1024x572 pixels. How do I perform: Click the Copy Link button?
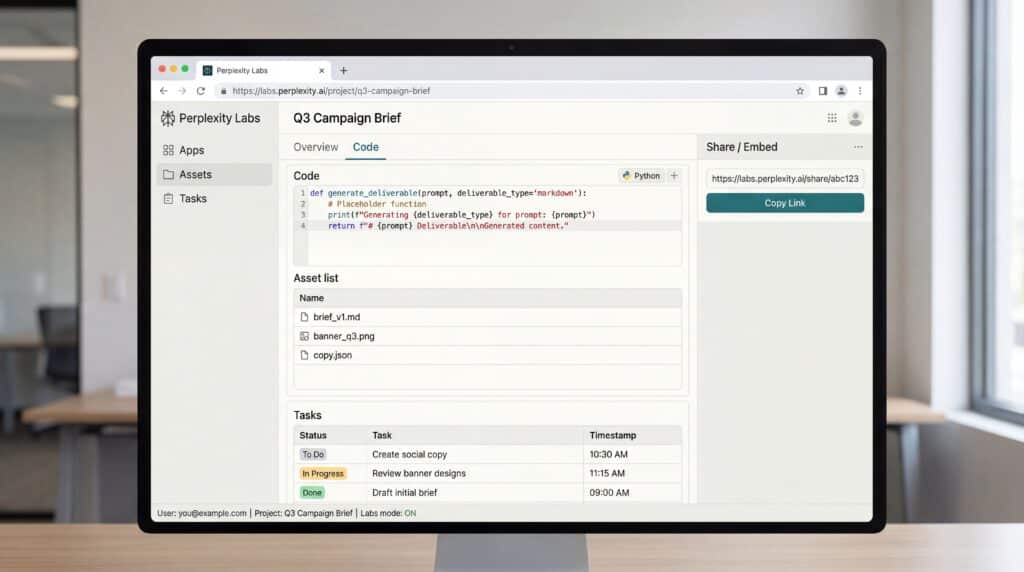[x=785, y=203]
